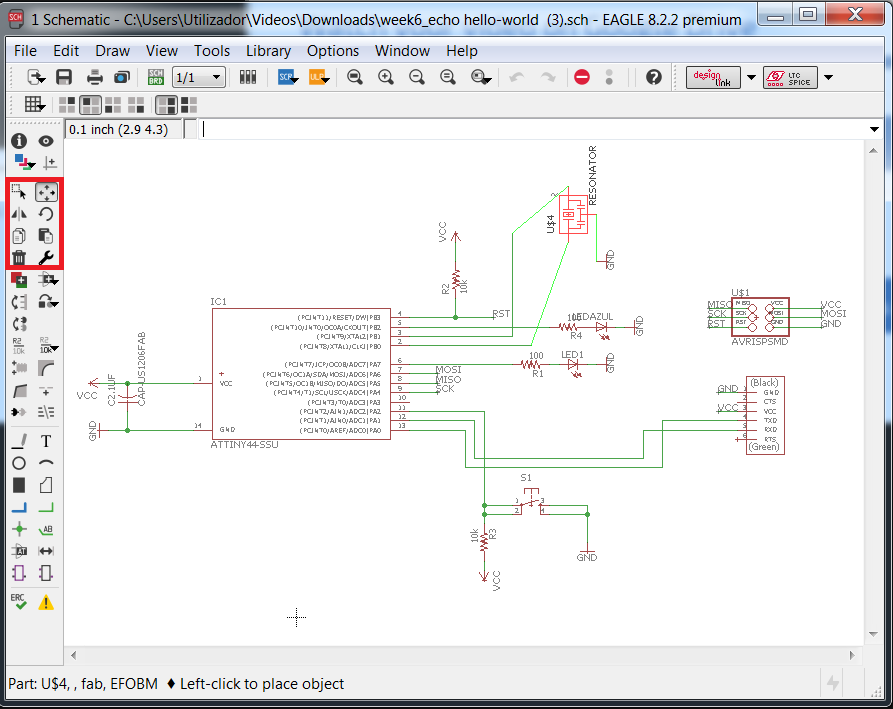The image size is (893, 709).
Task: Toggle the last layout icon in the row
Action: point(189,105)
